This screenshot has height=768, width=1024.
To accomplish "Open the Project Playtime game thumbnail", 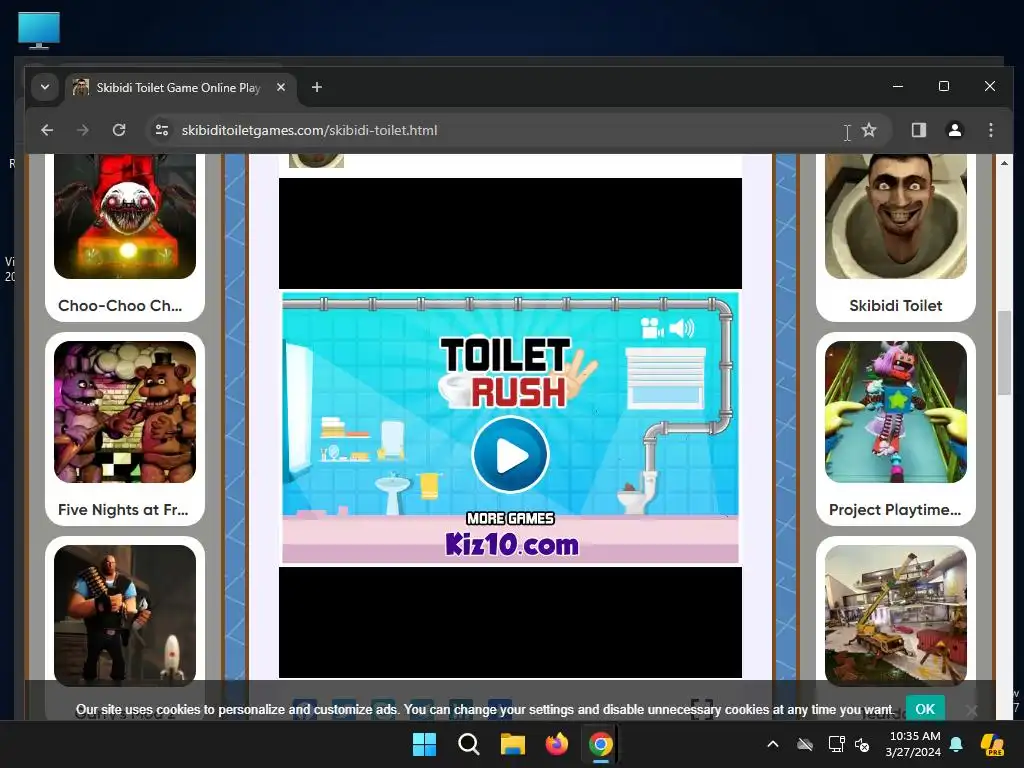I will [896, 412].
